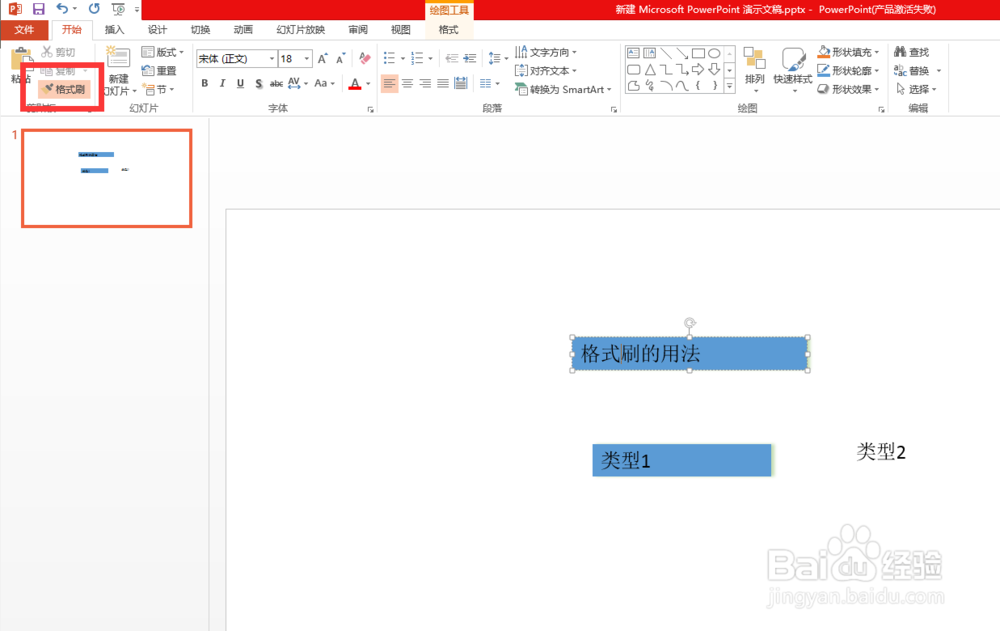This screenshot has width=1000, height=631.
Task: Open Arrange (排列) dropdown
Action: pyautogui.click(x=754, y=70)
